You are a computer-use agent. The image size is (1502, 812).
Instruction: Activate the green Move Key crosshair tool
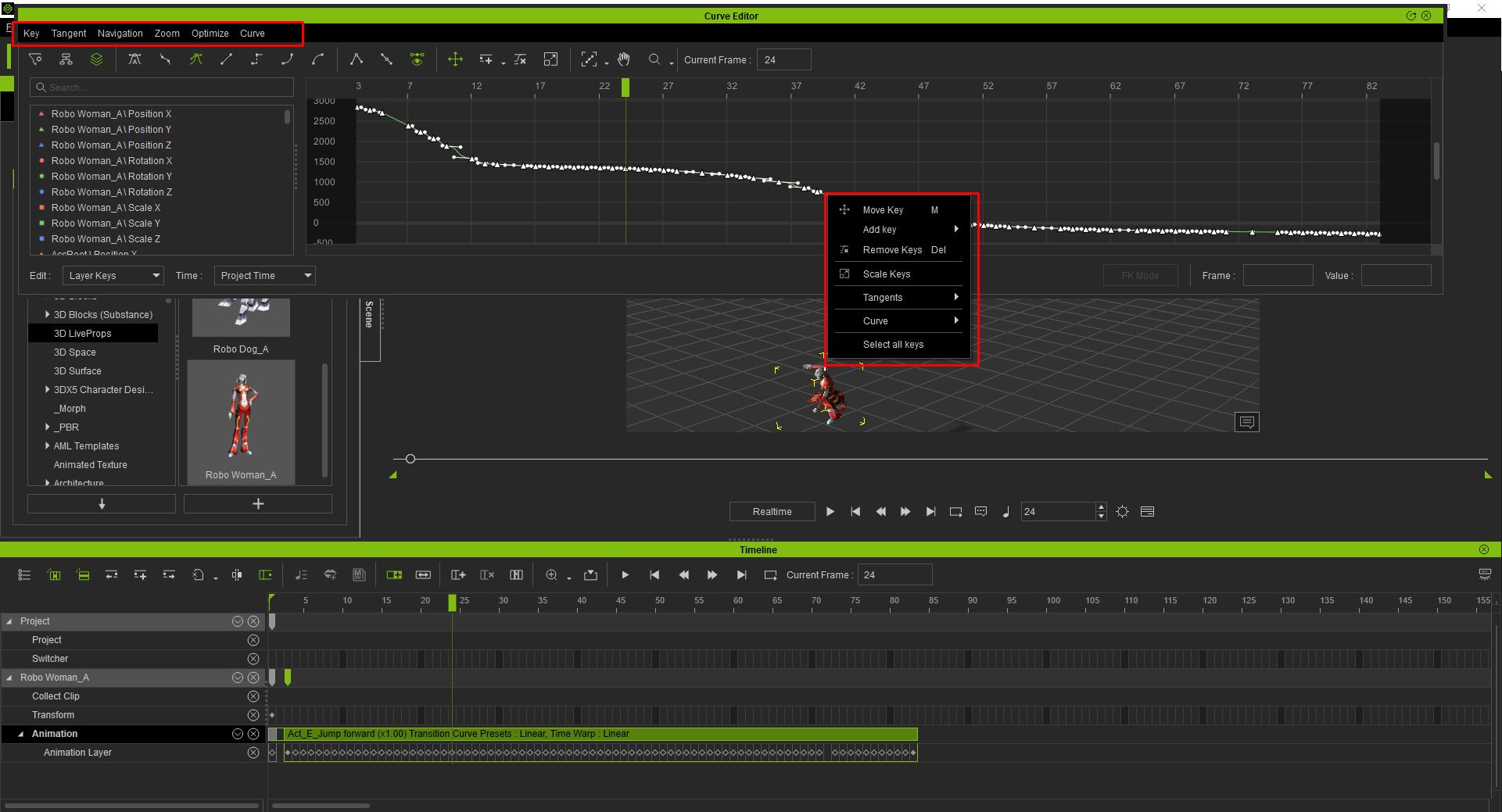(455, 59)
